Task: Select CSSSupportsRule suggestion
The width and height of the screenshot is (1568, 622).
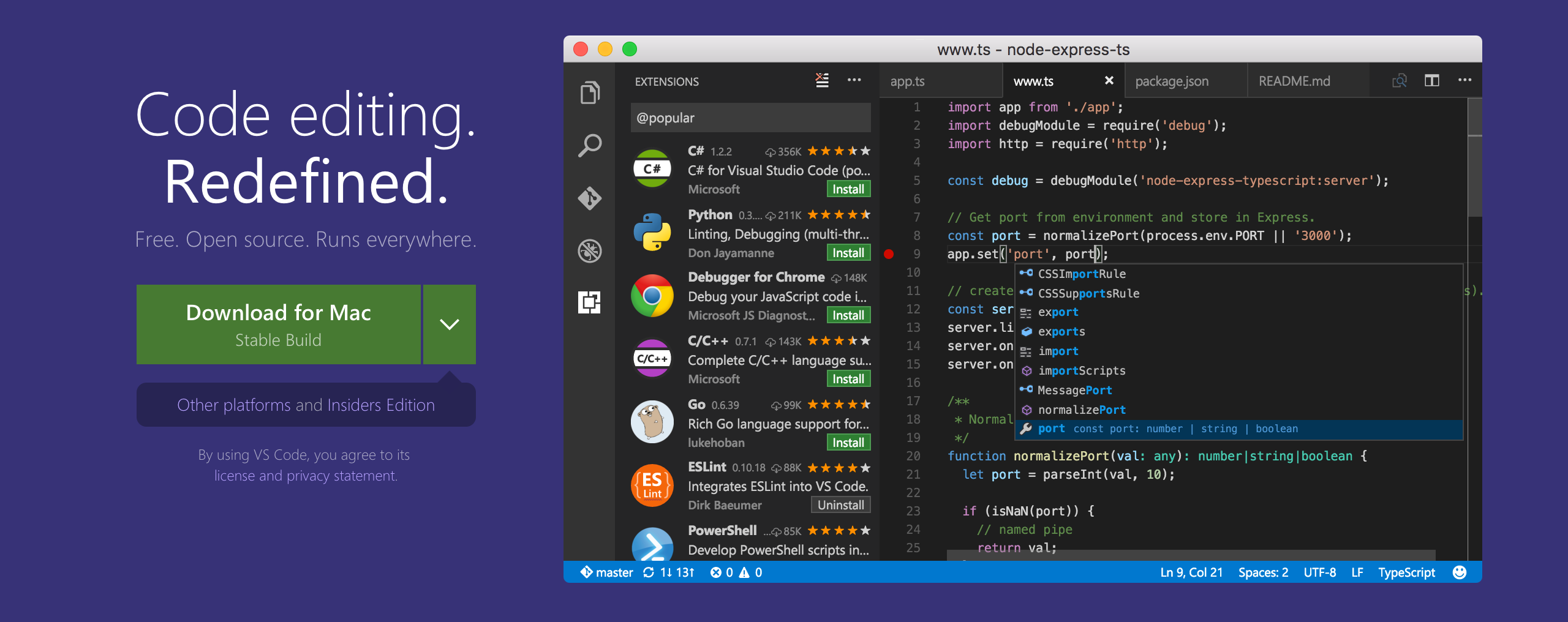Action: [1239, 293]
